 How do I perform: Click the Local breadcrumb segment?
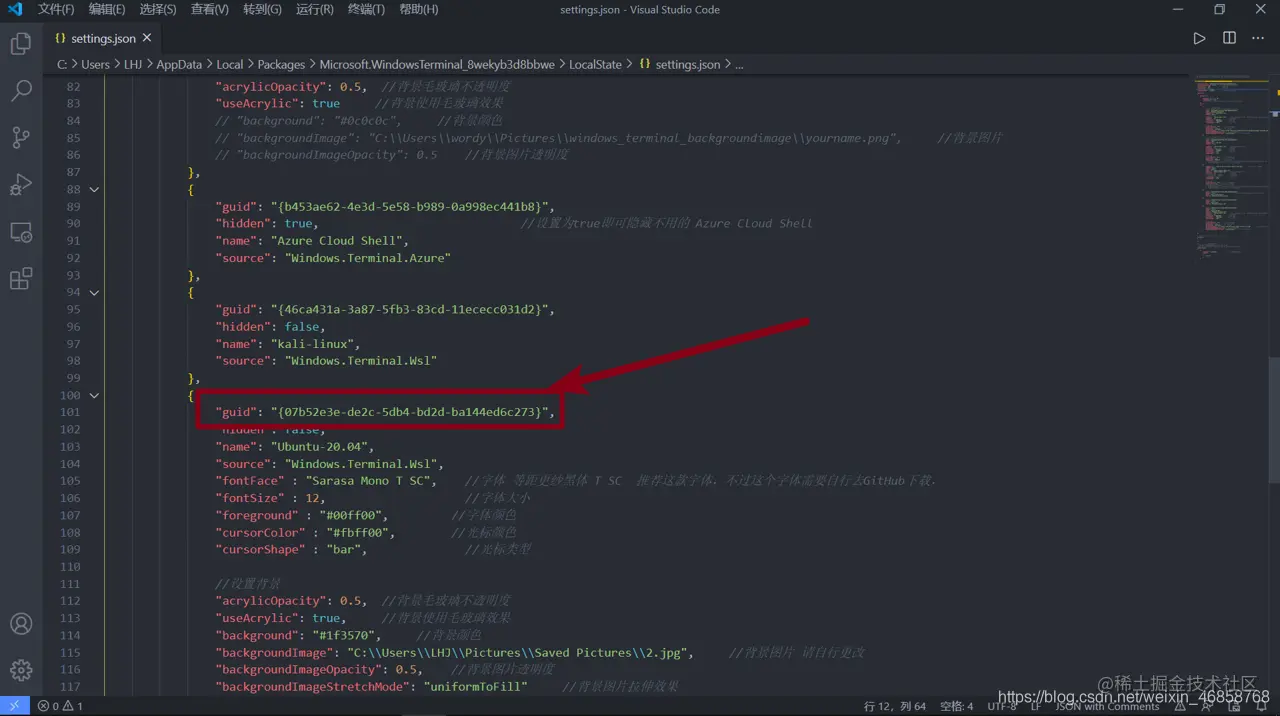tap(230, 64)
